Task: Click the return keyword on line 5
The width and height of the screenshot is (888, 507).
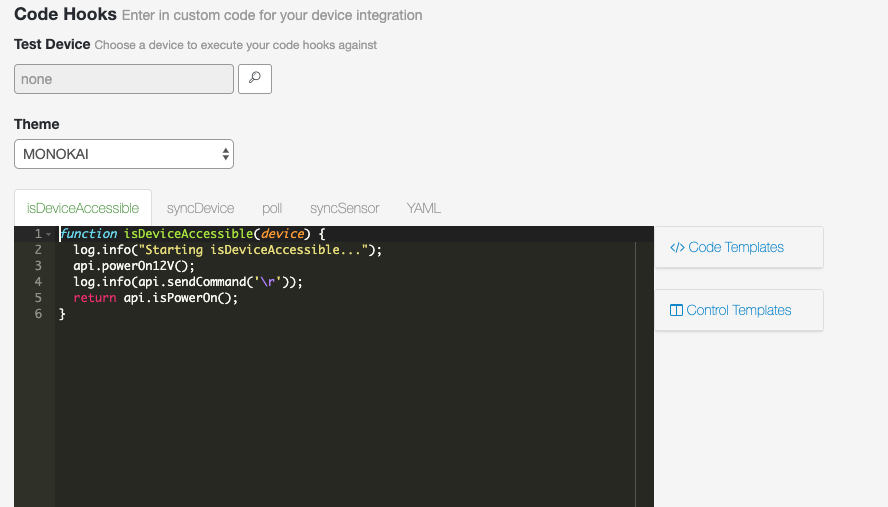Action: point(95,297)
